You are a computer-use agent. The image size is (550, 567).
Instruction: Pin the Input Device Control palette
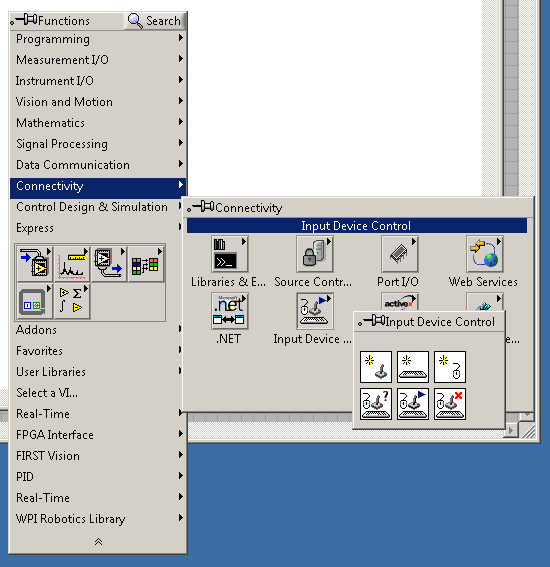pos(371,321)
